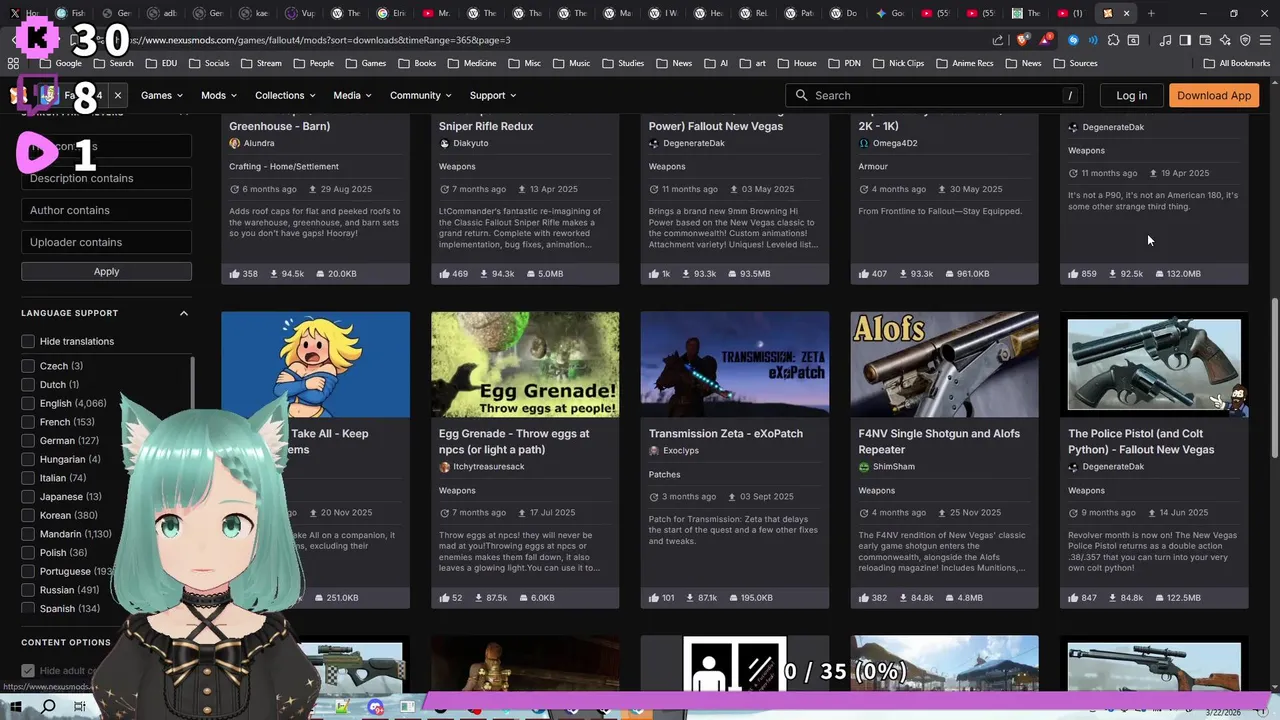The image size is (1280, 720).
Task: Open the Brave Wallet icon
Action: click(x=1205, y=40)
